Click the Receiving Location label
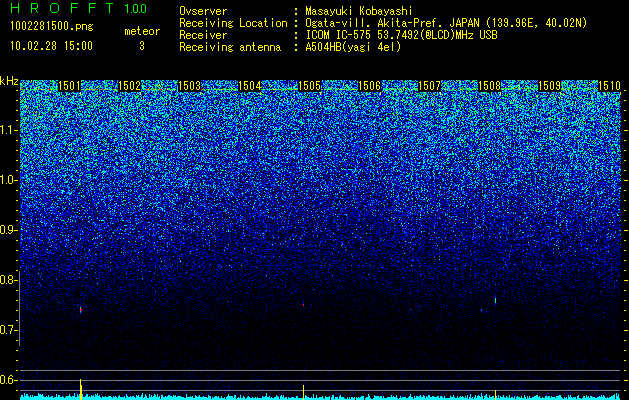This screenshot has width=629, height=400. [x=233, y=23]
